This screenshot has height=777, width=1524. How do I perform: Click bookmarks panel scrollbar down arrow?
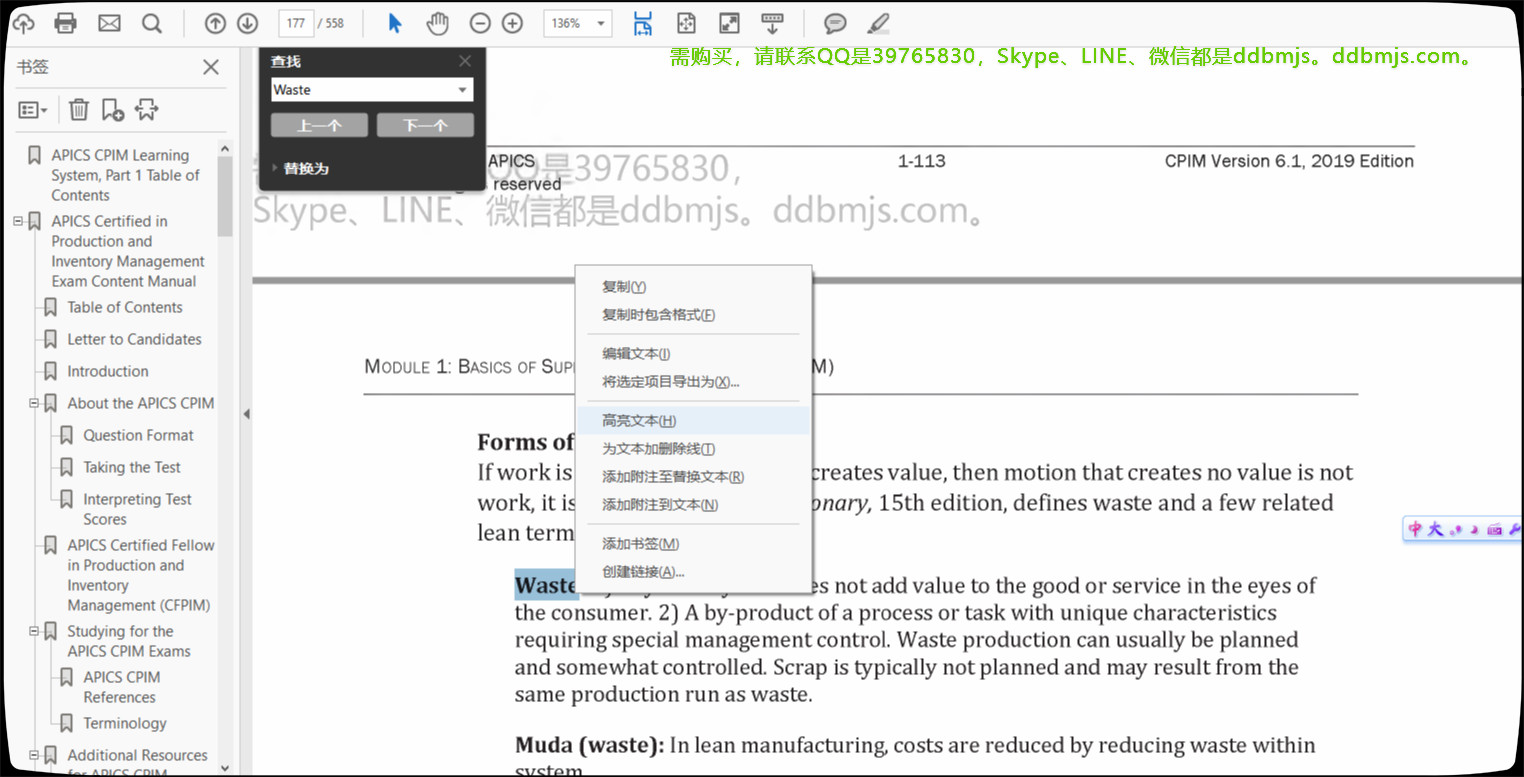pyautogui.click(x=225, y=768)
